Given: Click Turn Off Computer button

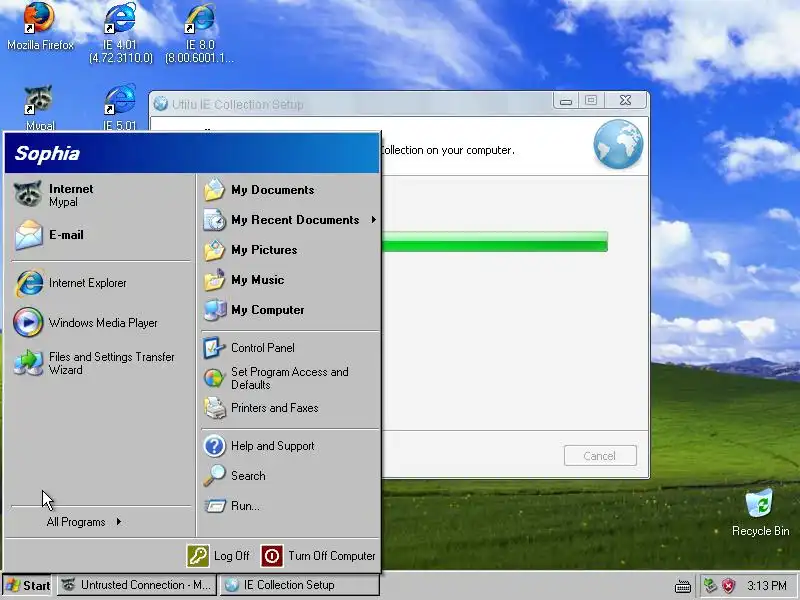Looking at the screenshot, I should [318, 556].
